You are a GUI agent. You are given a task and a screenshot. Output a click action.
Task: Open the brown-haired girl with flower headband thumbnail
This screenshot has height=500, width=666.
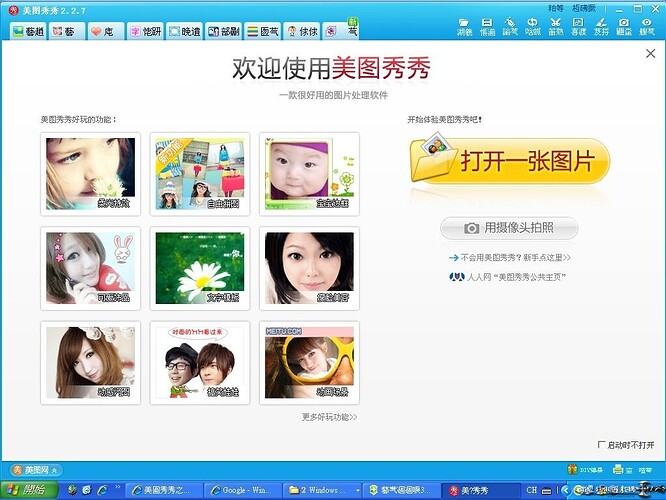point(90,363)
